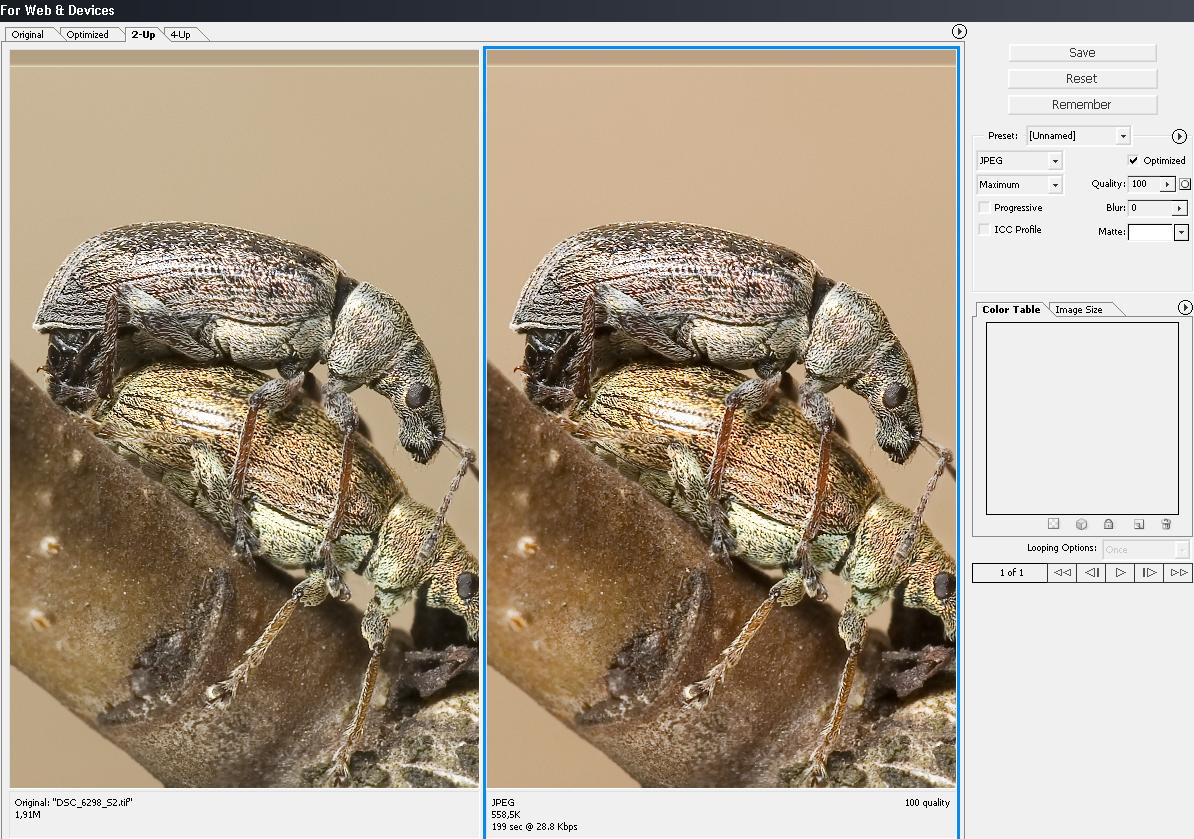Click the web-shift cube icon under the color table

point(1081,524)
